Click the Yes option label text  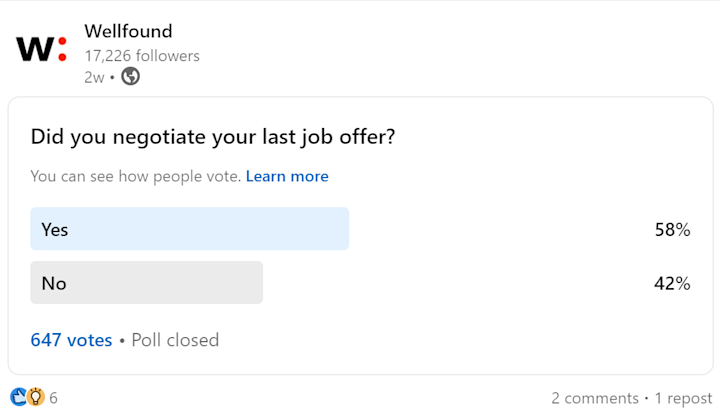[55, 229]
